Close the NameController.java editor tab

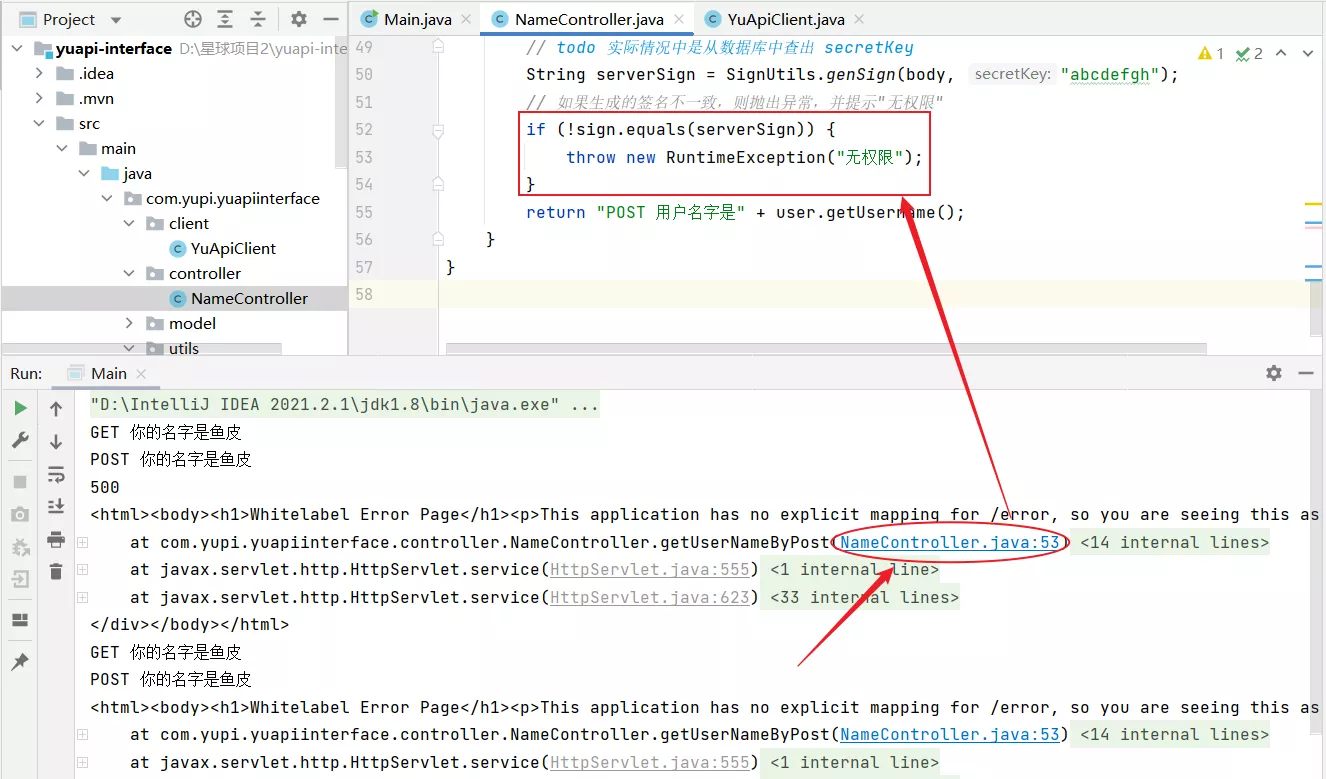click(x=680, y=19)
